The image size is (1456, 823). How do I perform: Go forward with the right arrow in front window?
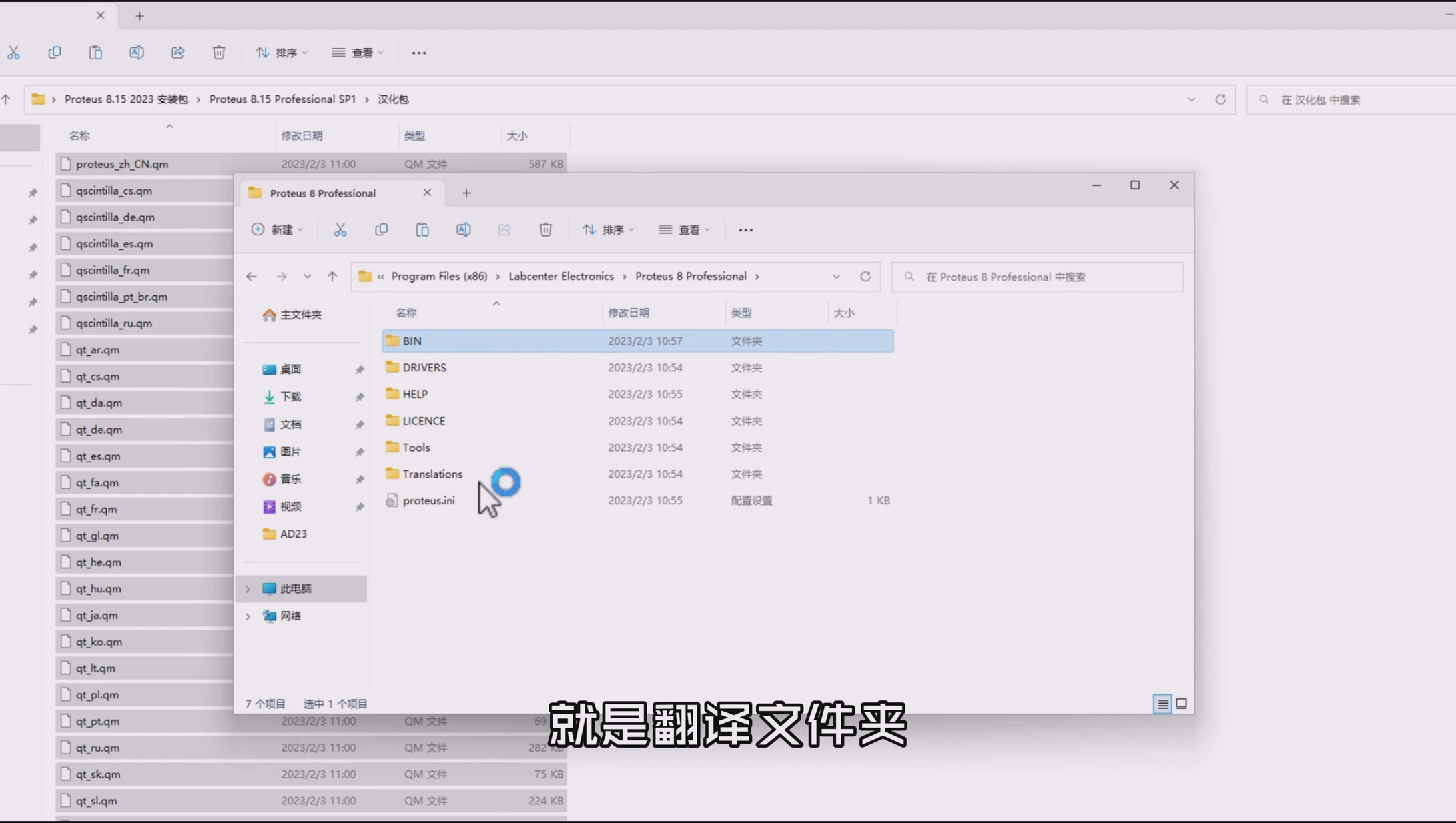(282, 277)
